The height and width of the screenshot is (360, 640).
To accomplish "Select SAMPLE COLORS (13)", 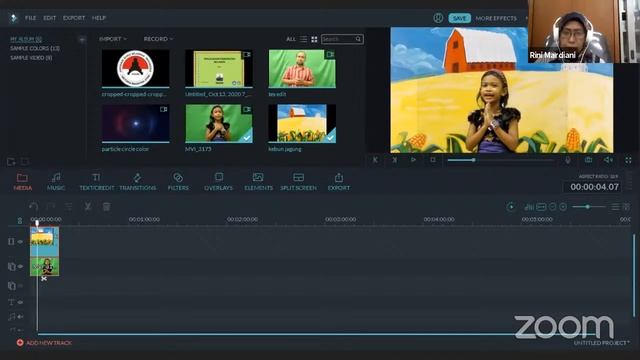I will 35,48.
